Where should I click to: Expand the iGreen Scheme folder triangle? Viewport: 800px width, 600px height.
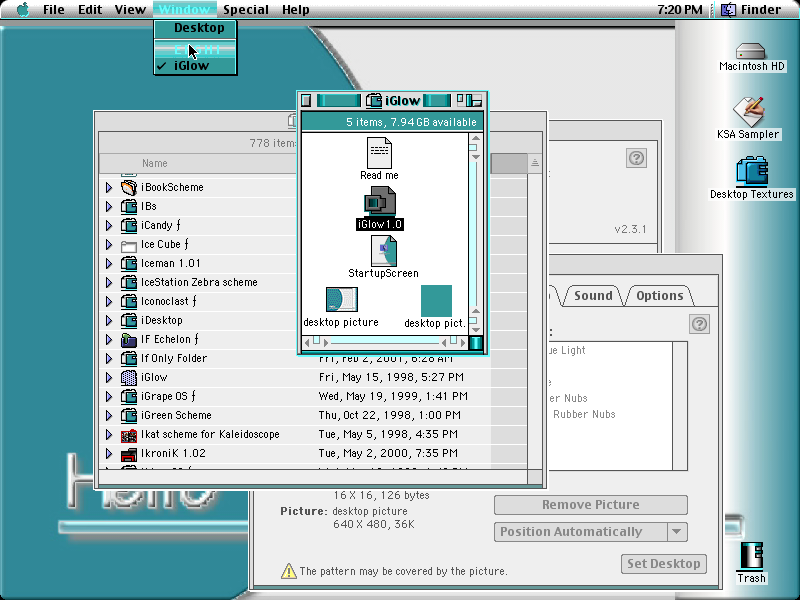(109, 415)
